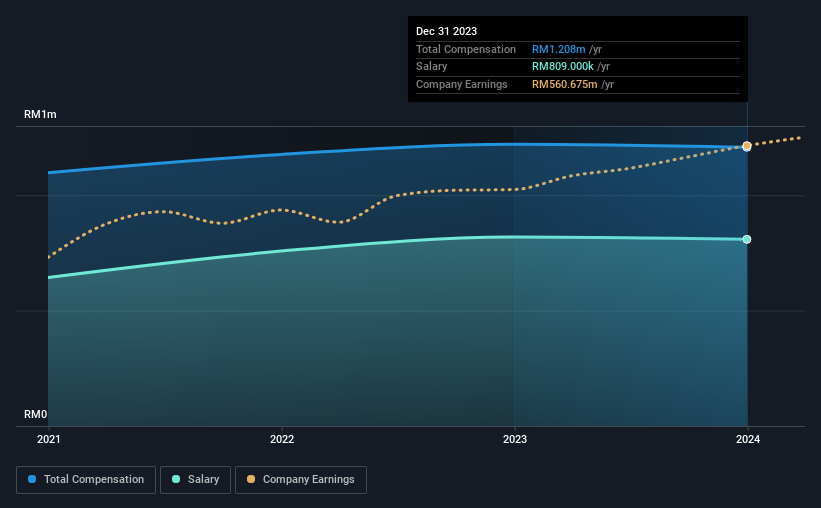Click the 2021 x-axis label
The image size is (821, 508).
49,439
